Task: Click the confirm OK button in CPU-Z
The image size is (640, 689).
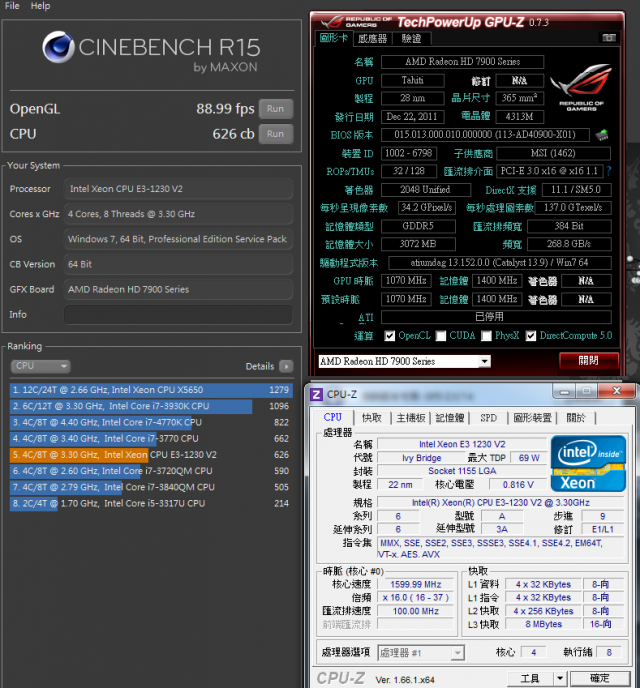Action: tap(600, 678)
